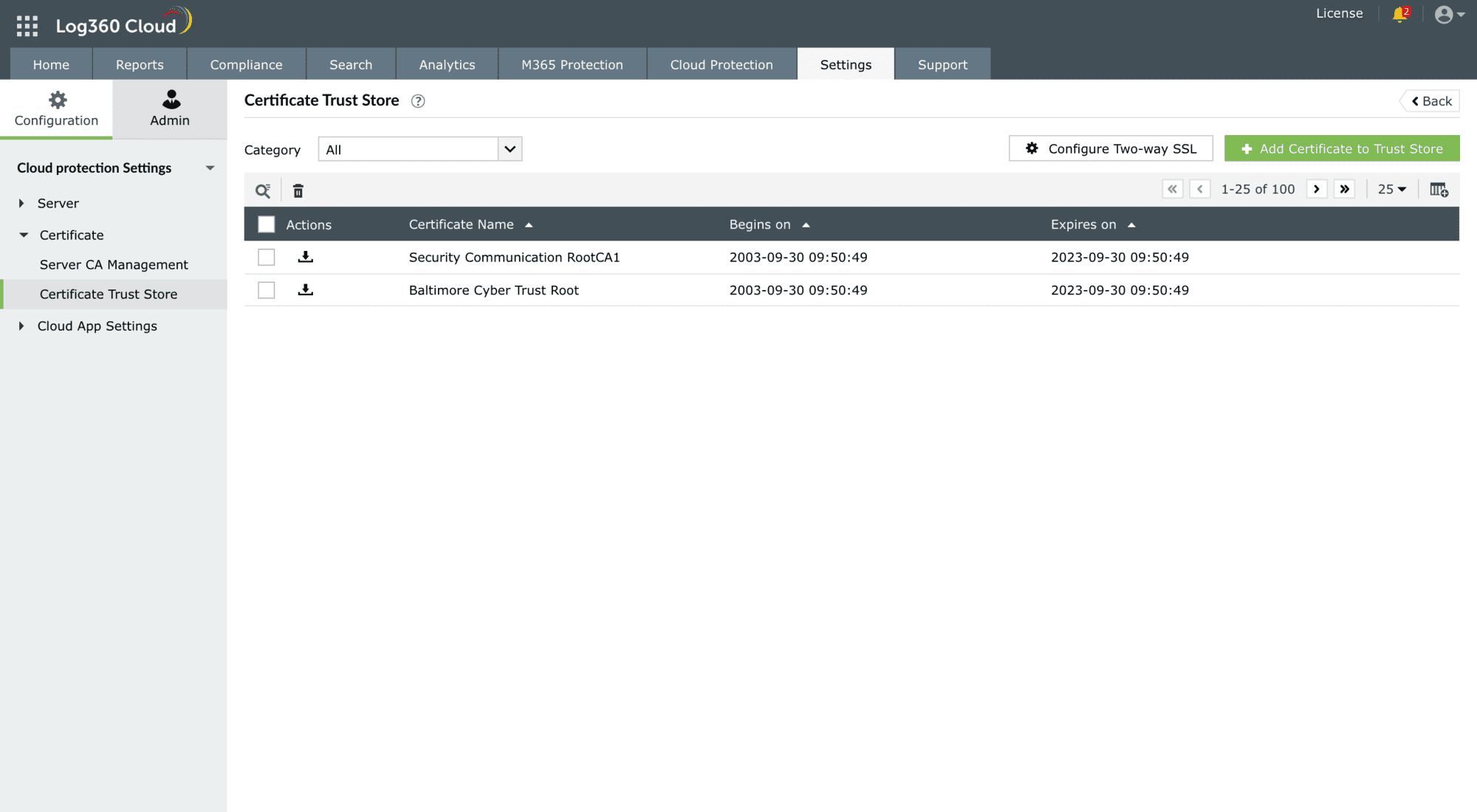This screenshot has height=812, width=1477.
Task: Toggle the select-all checkbox in table header
Action: [x=267, y=224]
